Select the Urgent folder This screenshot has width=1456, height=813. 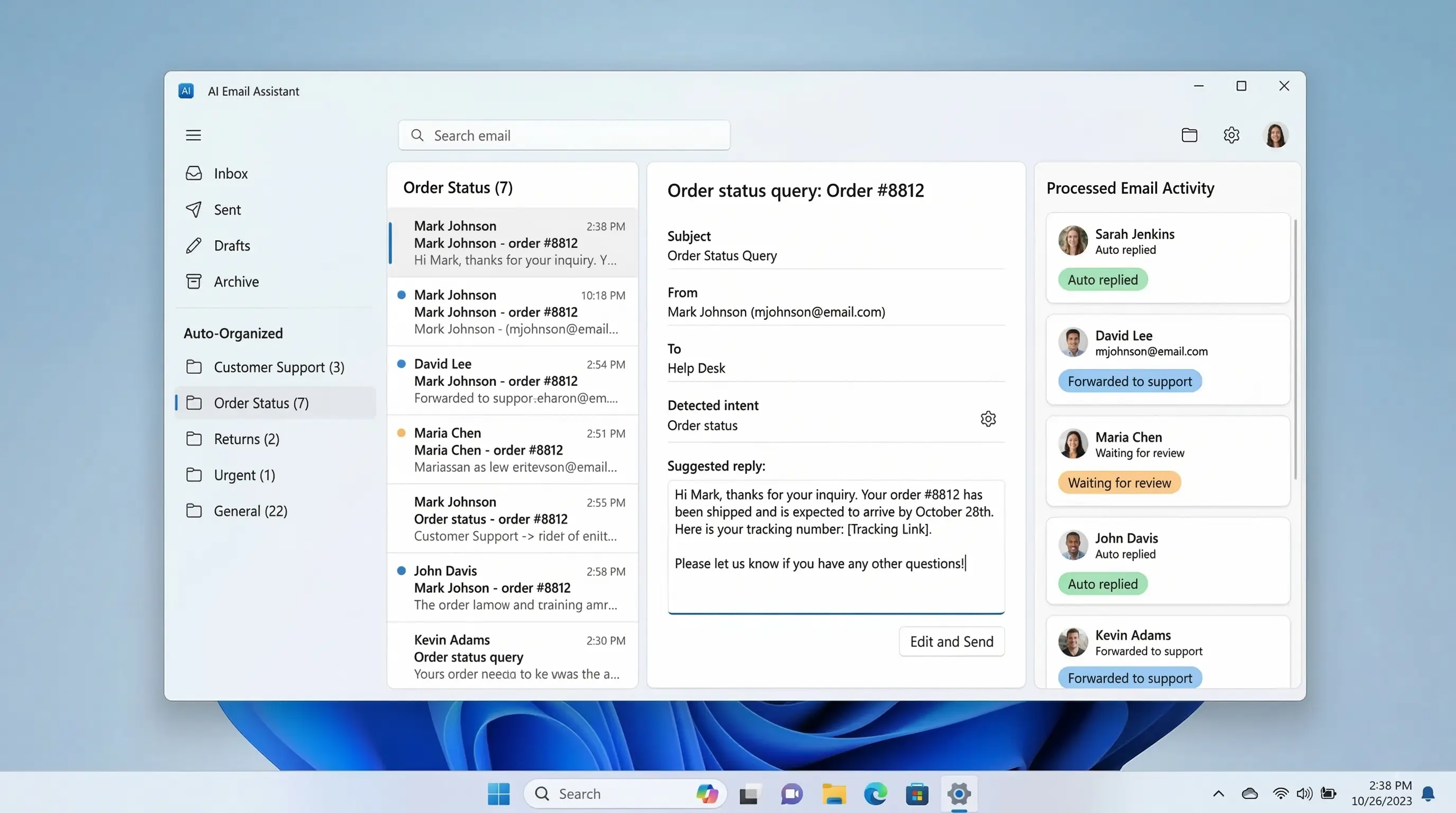(243, 475)
